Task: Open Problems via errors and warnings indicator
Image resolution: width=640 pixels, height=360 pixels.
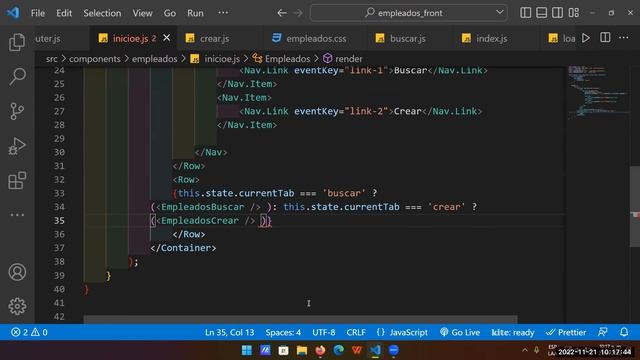Action: [29, 332]
